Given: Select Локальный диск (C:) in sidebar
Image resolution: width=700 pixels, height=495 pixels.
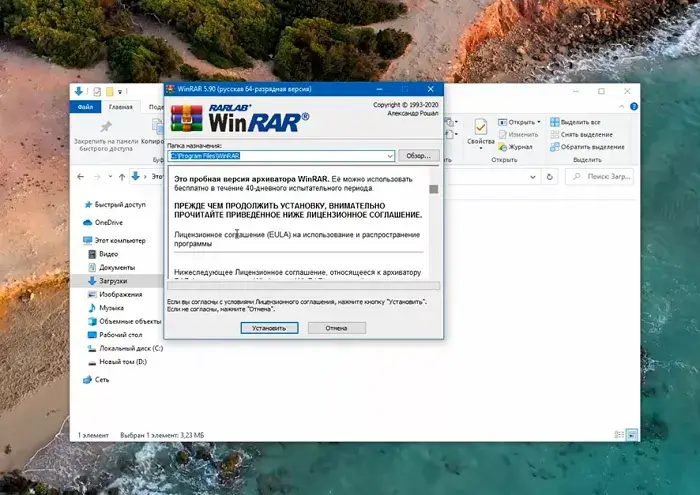Looking at the screenshot, I should coord(125,348).
